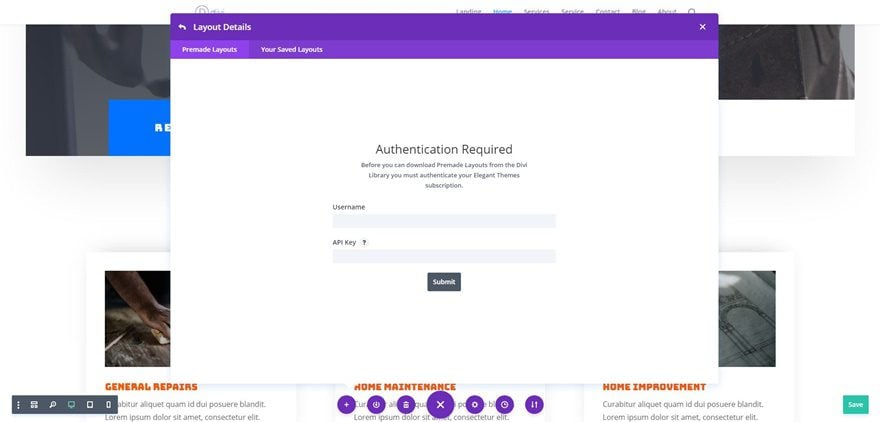Activate the zoom magnifier view
The height and width of the screenshot is (422, 880).
pyautogui.click(x=53, y=405)
